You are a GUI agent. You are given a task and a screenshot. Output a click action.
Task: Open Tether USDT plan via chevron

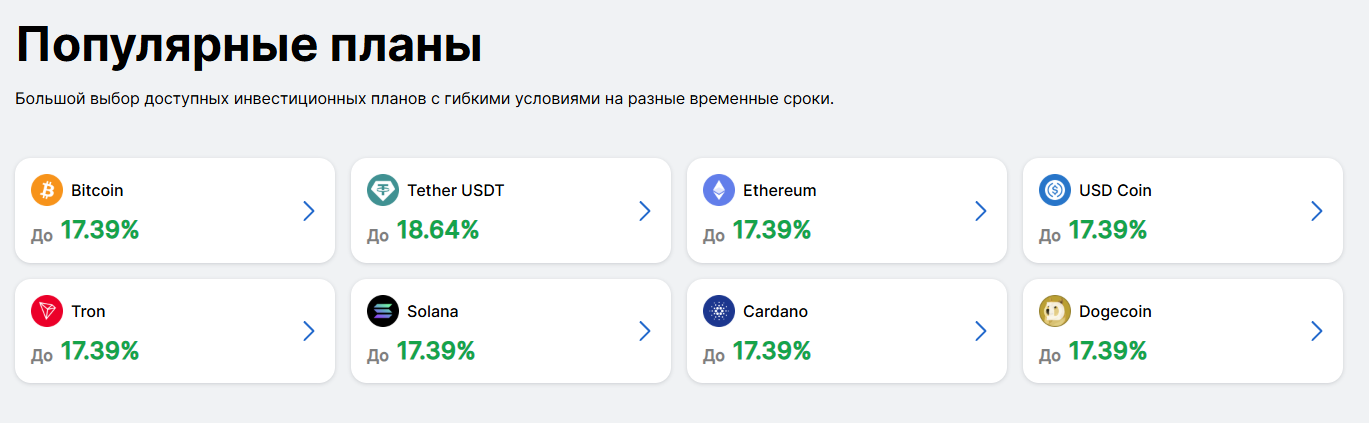[645, 210]
